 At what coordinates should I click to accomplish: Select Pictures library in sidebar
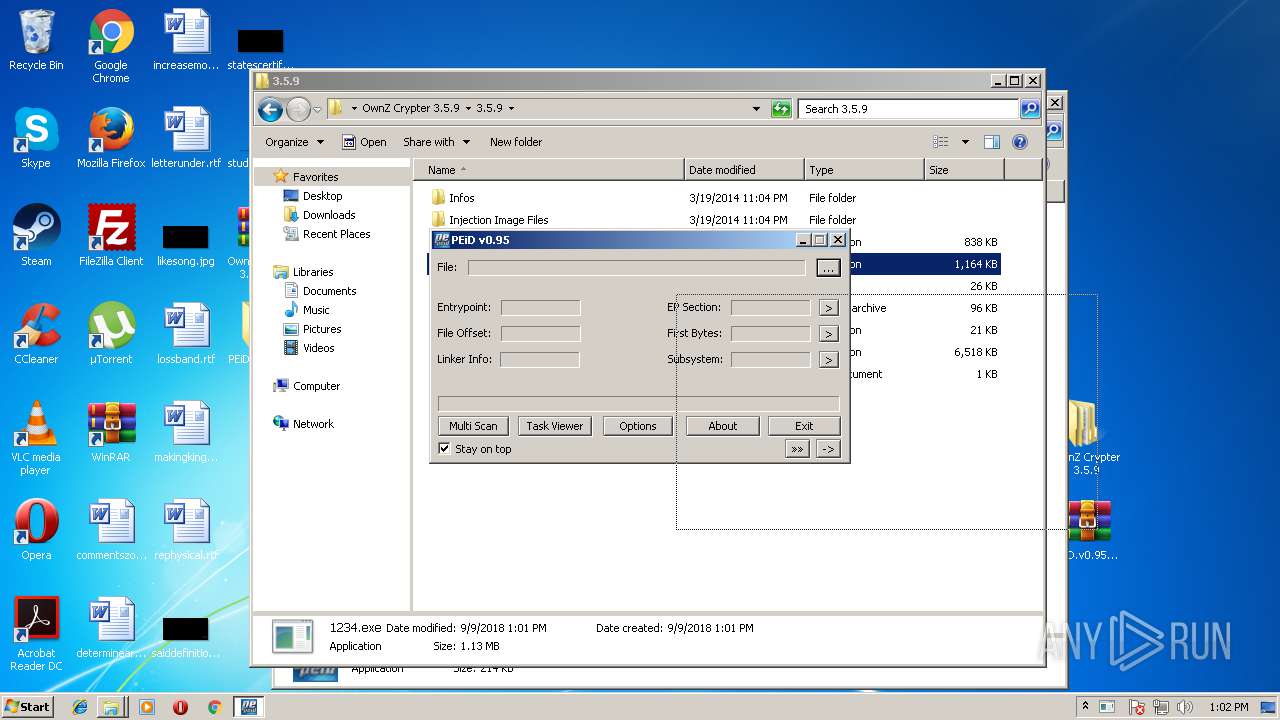pos(322,329)
